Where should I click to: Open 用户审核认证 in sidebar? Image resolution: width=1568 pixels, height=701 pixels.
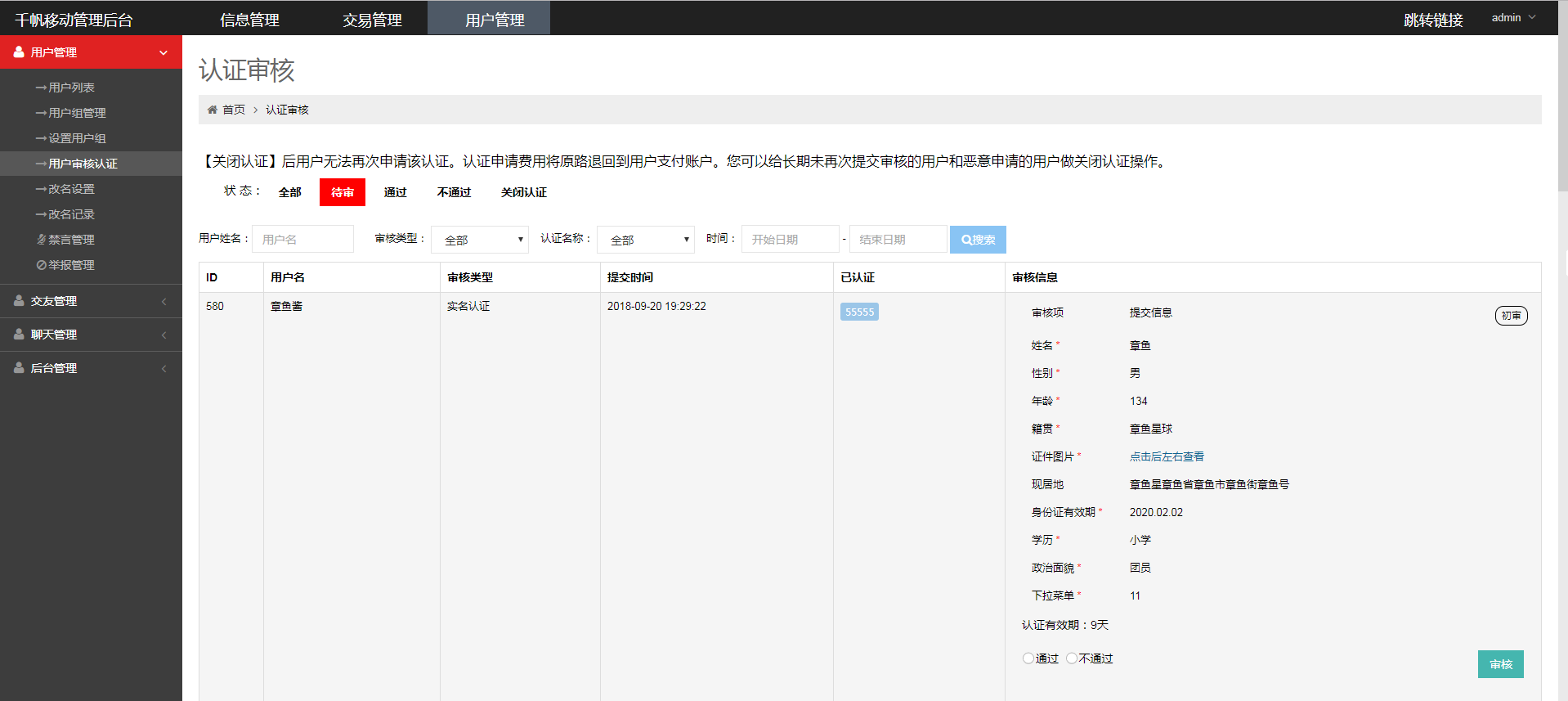coord(91,164)
